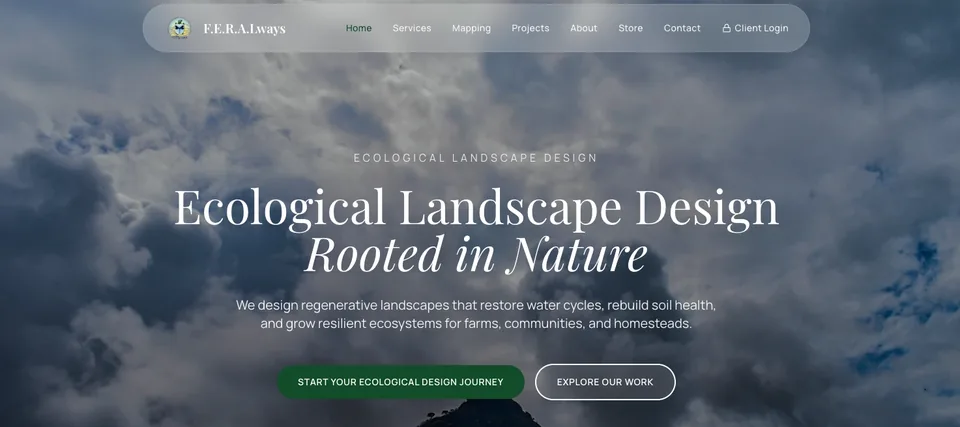Screen dimensions: 960x427
Task: Select Projects in the navigation bar
Action: (530, 28)
